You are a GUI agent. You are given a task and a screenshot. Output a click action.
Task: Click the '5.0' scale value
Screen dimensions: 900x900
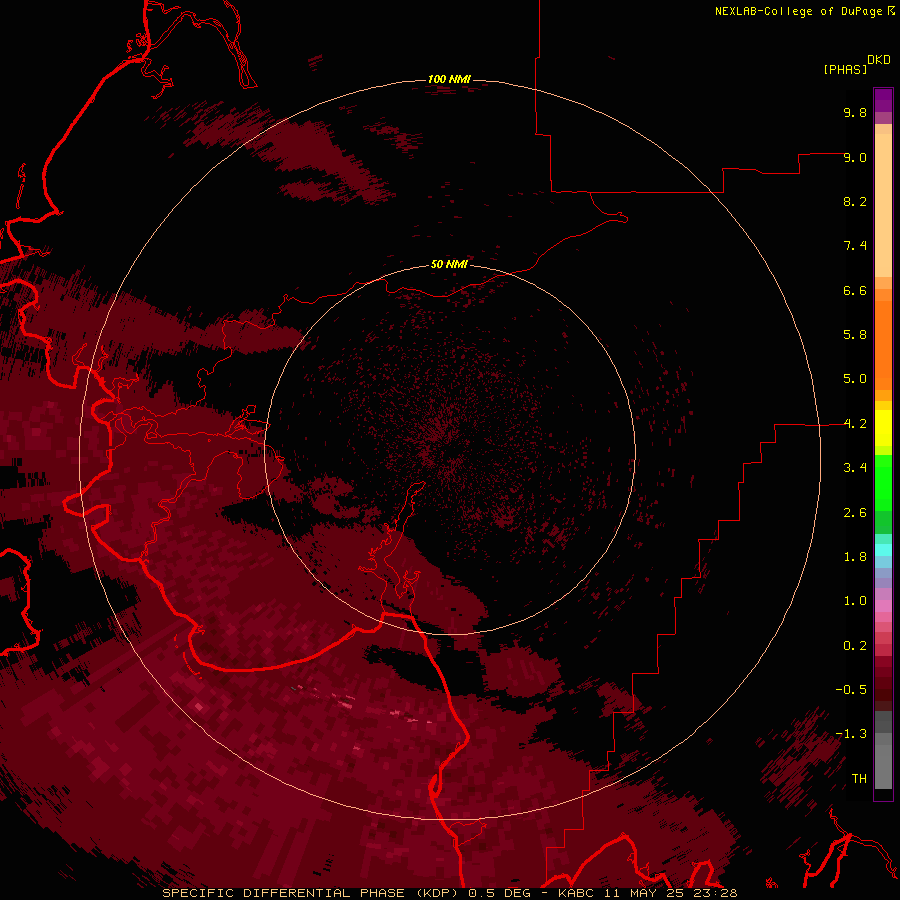pyautogui.click(x=855, y=379)
